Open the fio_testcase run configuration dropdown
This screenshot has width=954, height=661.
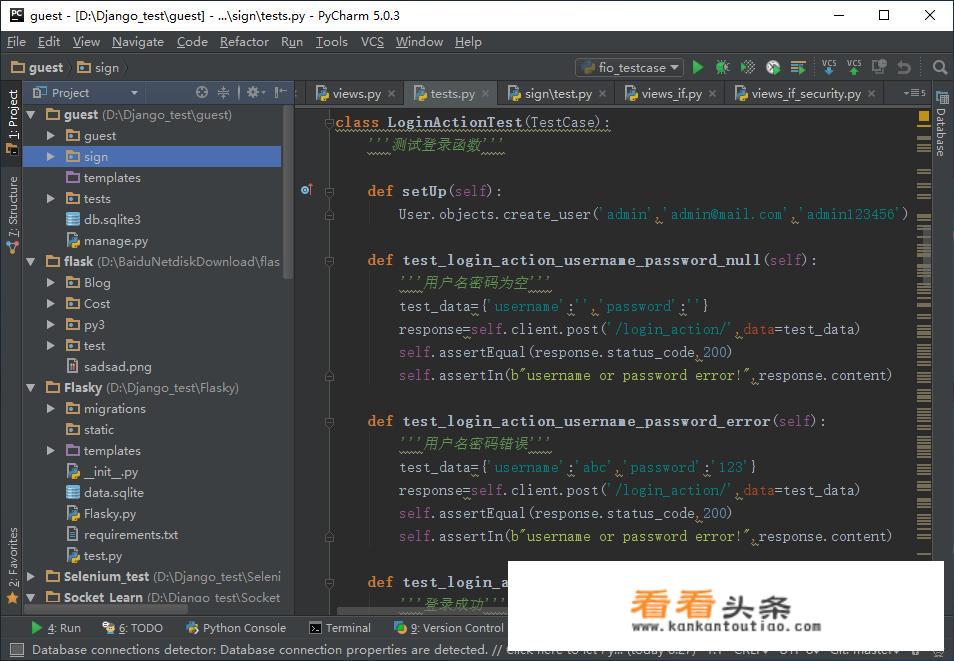coord(630,68)
